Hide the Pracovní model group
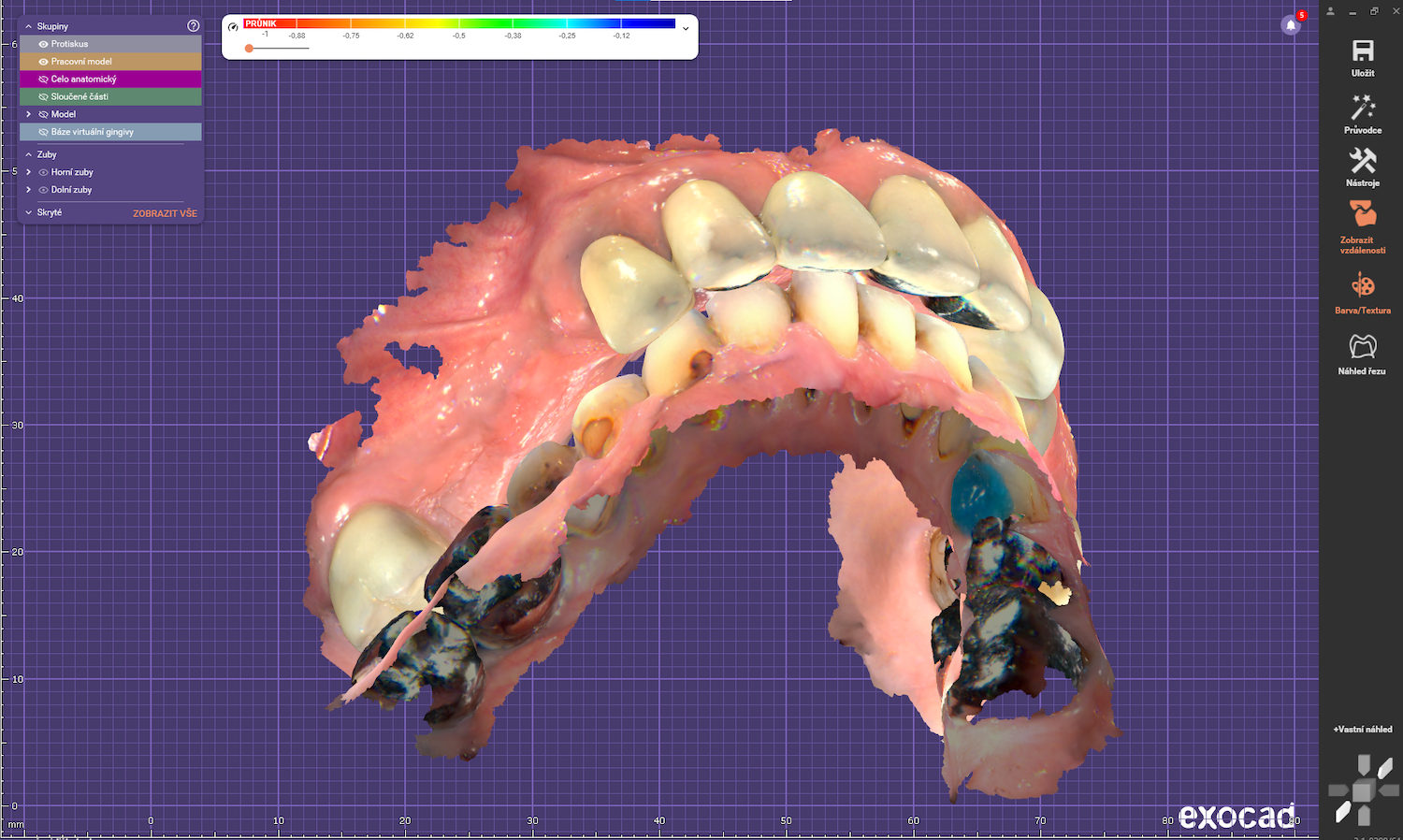1403x840 pixels. click(x=43, y=62)
